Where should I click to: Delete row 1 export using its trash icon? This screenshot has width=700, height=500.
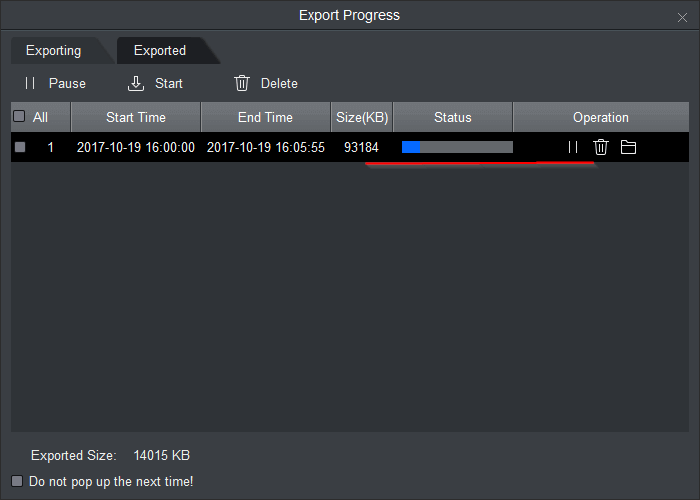click(x=600, y=147)
